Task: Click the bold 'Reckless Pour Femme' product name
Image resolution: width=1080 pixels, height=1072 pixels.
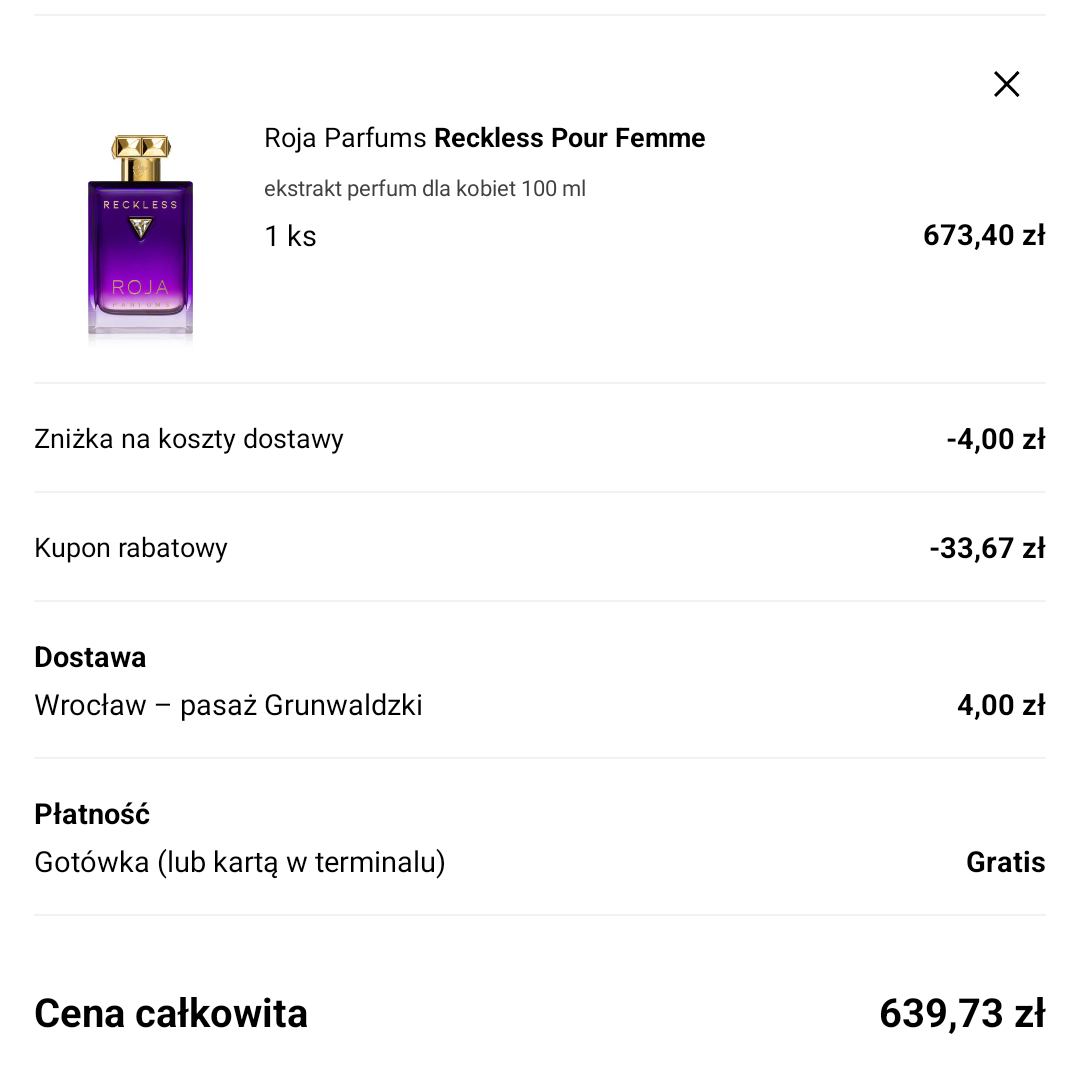Action: point(569,138)
